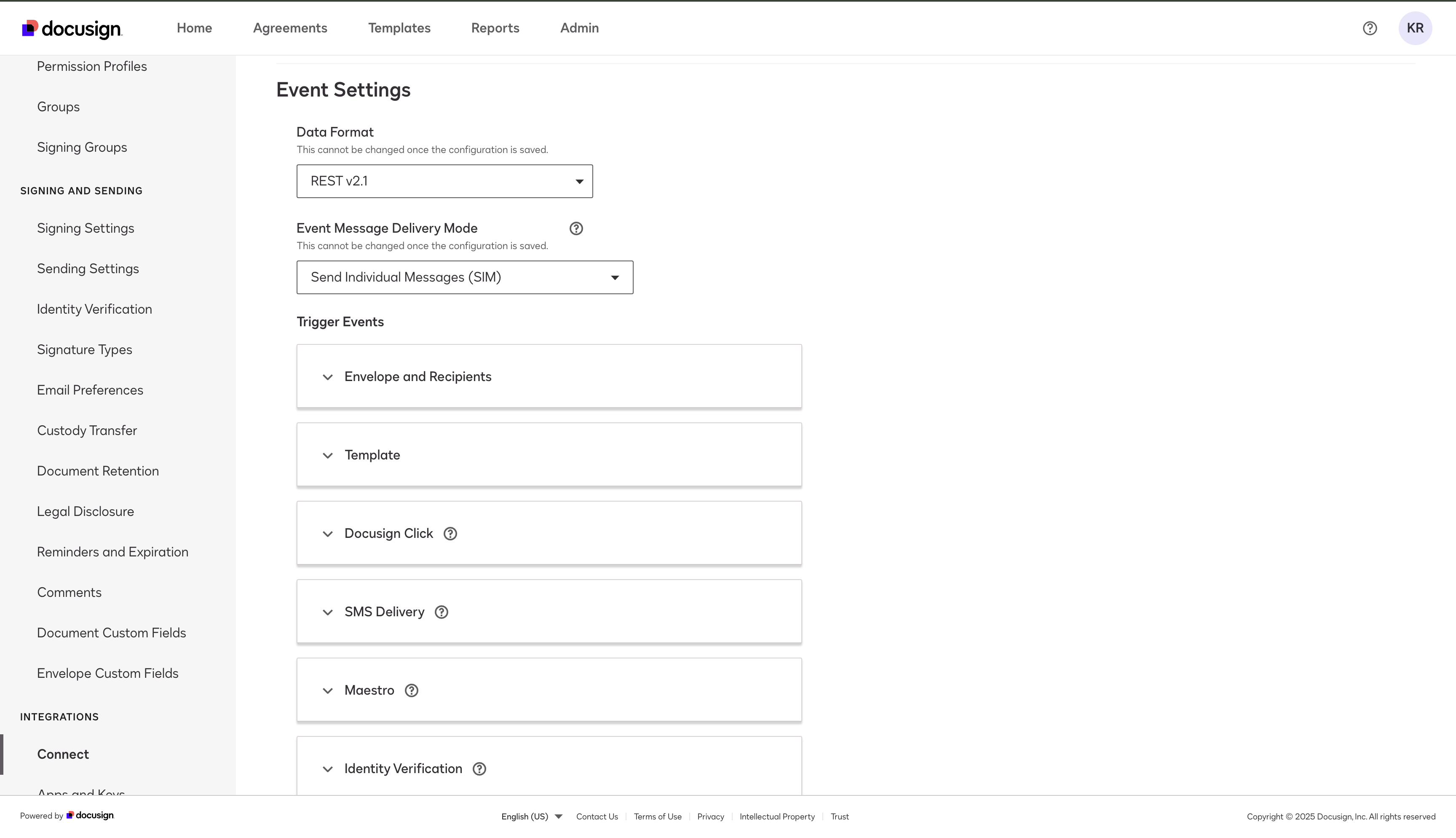Open Envelope Custom Fields in the sidebar
1456x838 pixels.
pyautogui.click(x=107, y=673)
